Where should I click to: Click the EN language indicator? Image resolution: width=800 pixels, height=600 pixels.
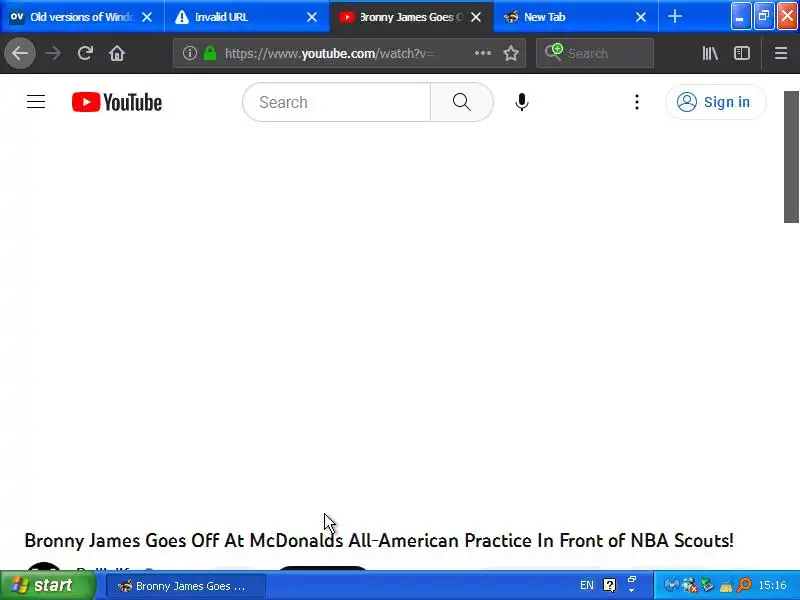(x=587, y=585)
